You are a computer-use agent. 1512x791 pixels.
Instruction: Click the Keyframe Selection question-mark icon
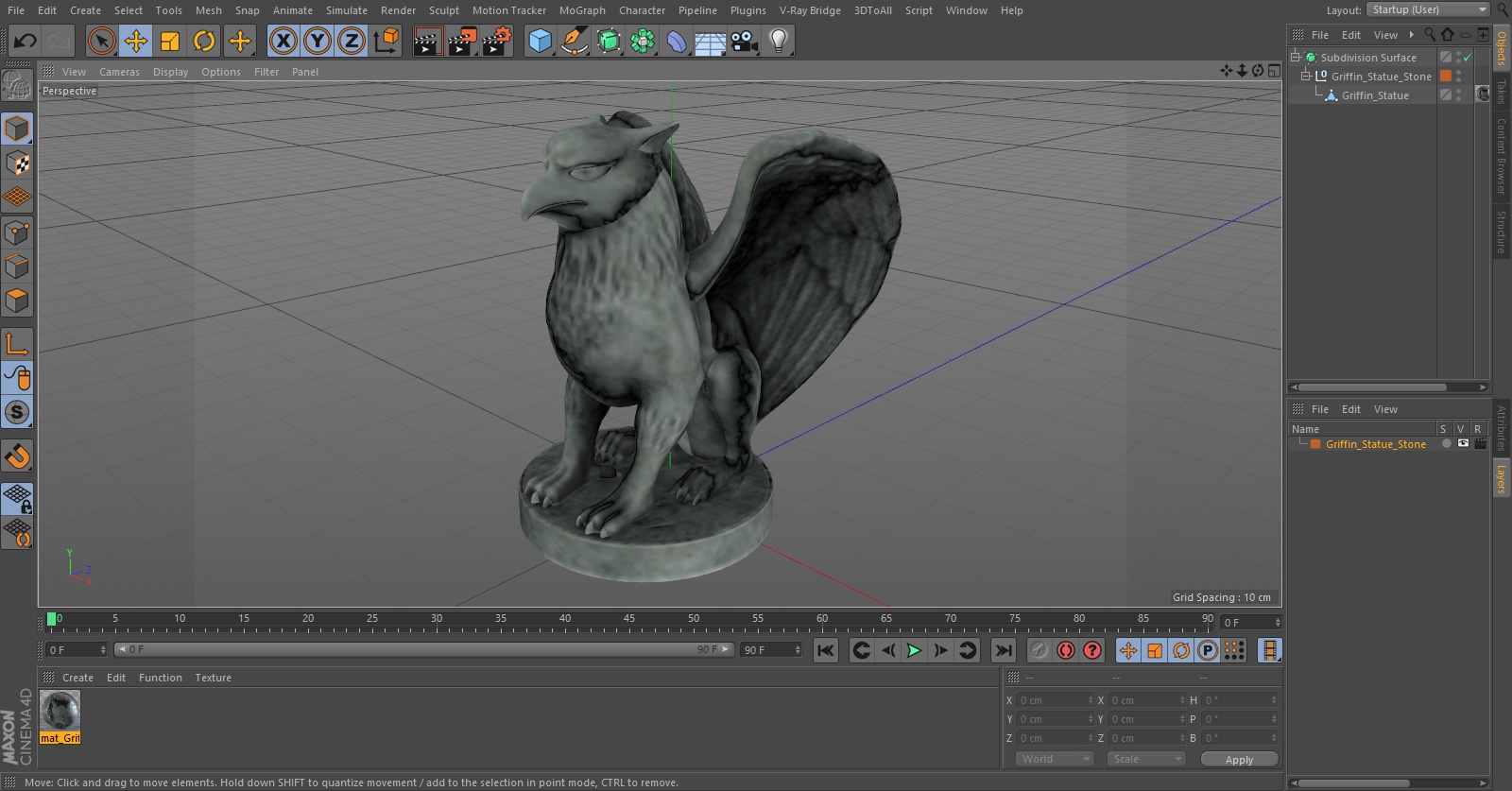pyautogui.click(x=1092, y=650)
